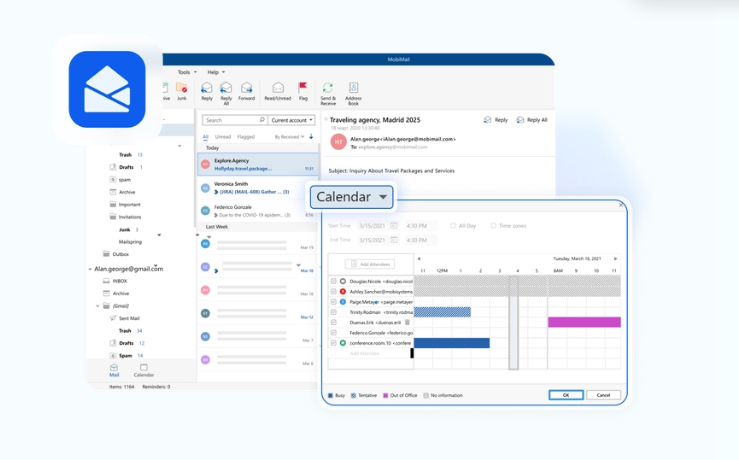
Task: Click the green status icon of conference.room.10
Action: click(x=343, y=343)
